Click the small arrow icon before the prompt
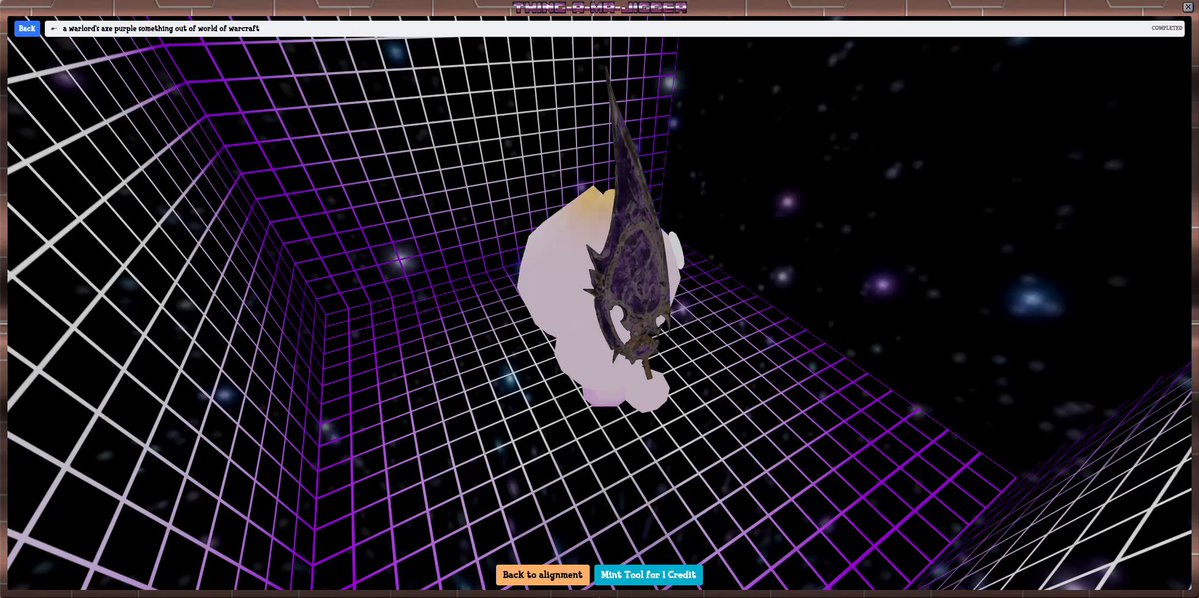Image resolution: width=1199 pixels, height=598 pixels. point(54,28)
